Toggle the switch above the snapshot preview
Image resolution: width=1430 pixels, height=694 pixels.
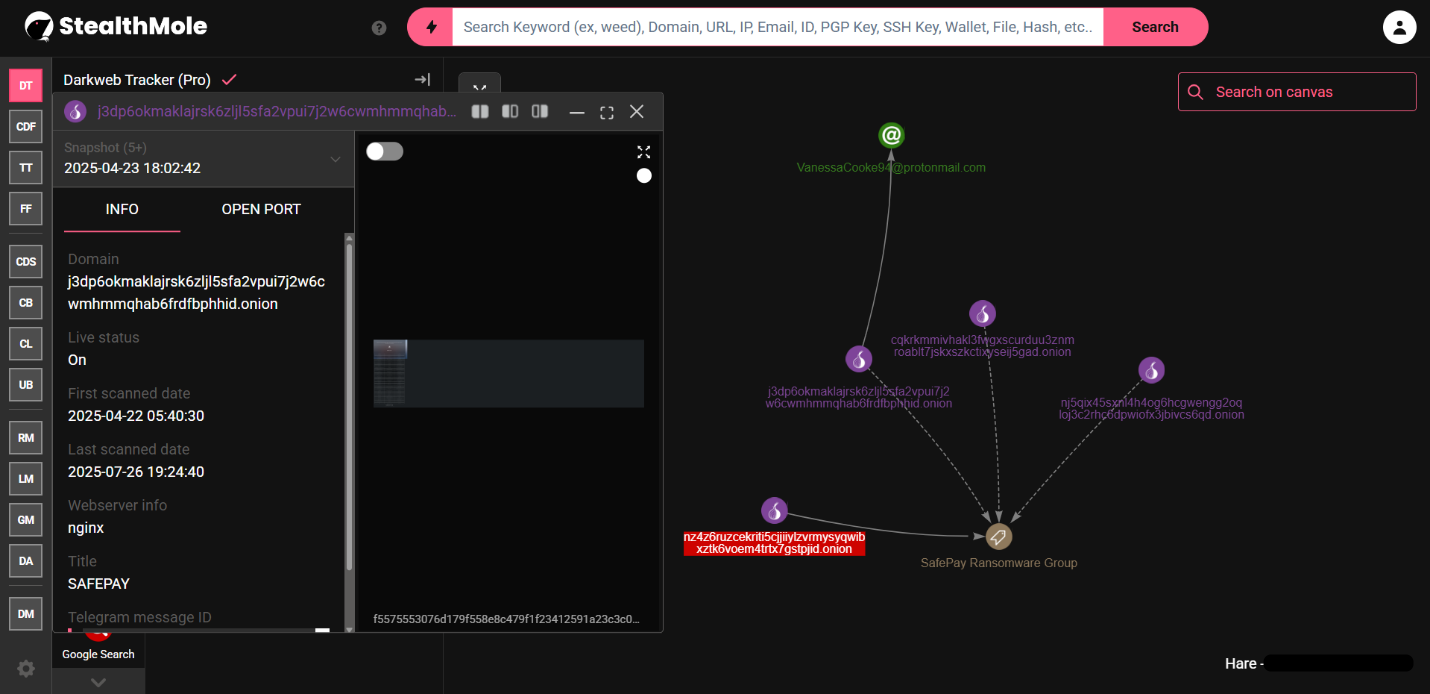click(x=385, y=151)
